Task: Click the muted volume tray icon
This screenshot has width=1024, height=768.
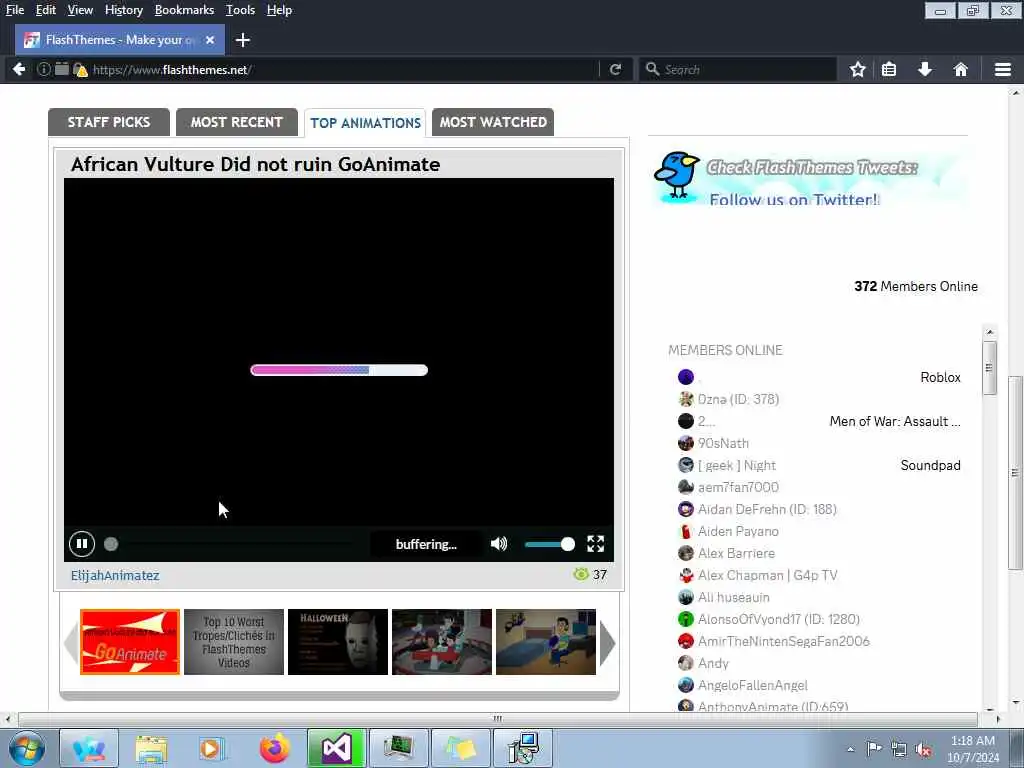Action: [x=923, y=749]
